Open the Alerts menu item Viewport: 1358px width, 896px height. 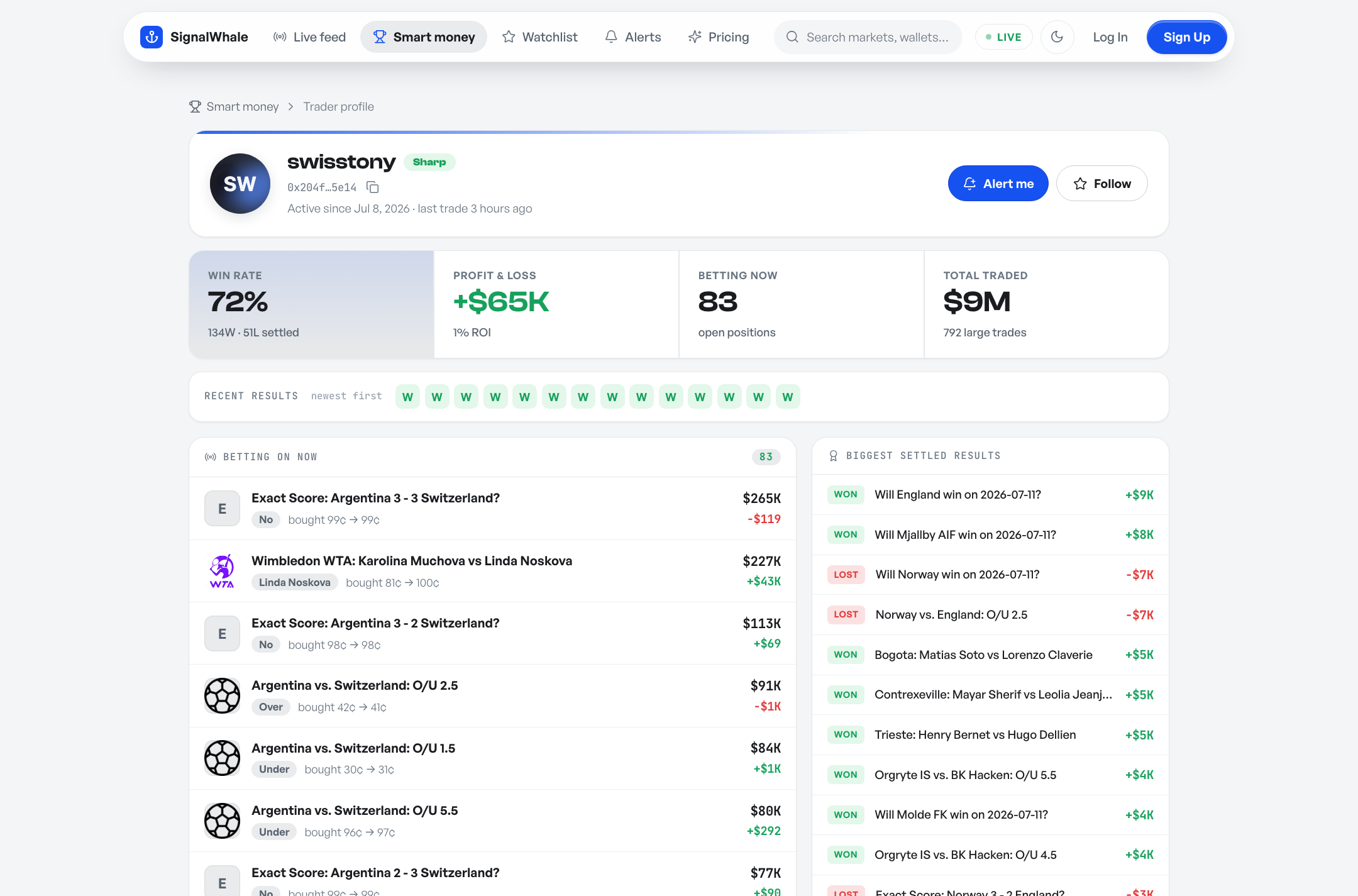(633, 37)
